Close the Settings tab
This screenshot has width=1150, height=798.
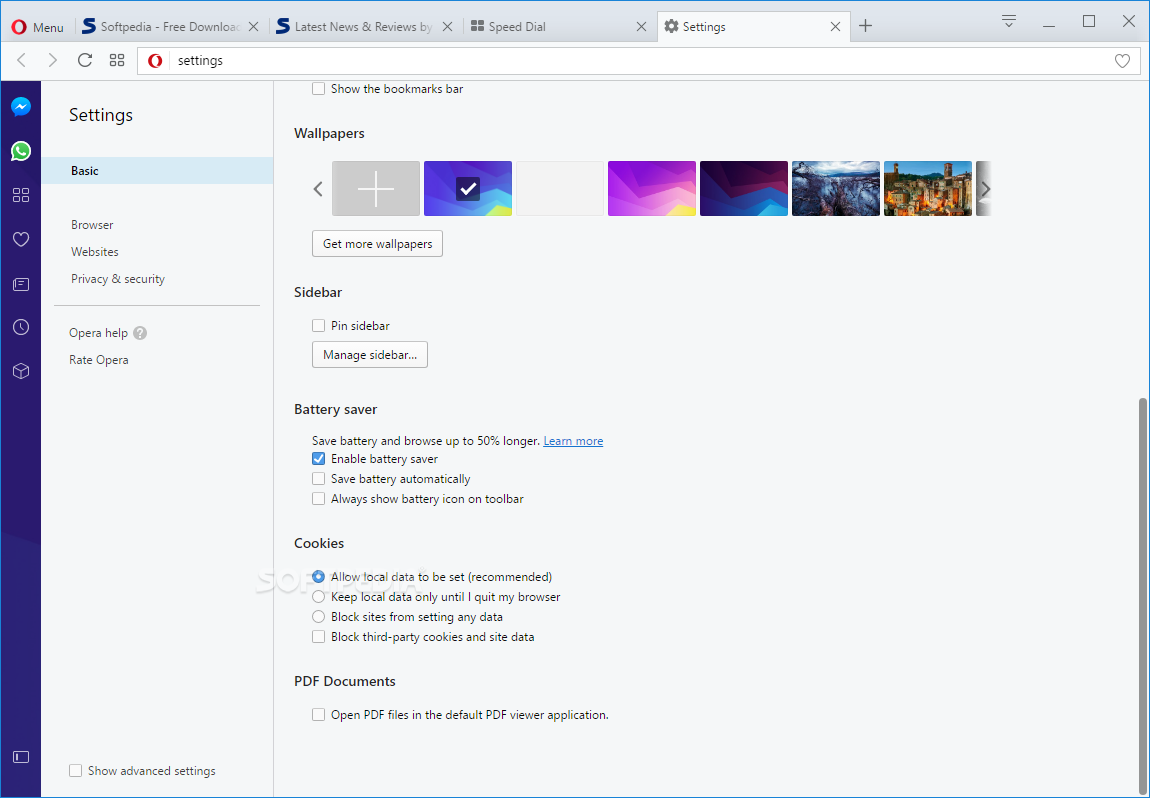click(835, 26)
